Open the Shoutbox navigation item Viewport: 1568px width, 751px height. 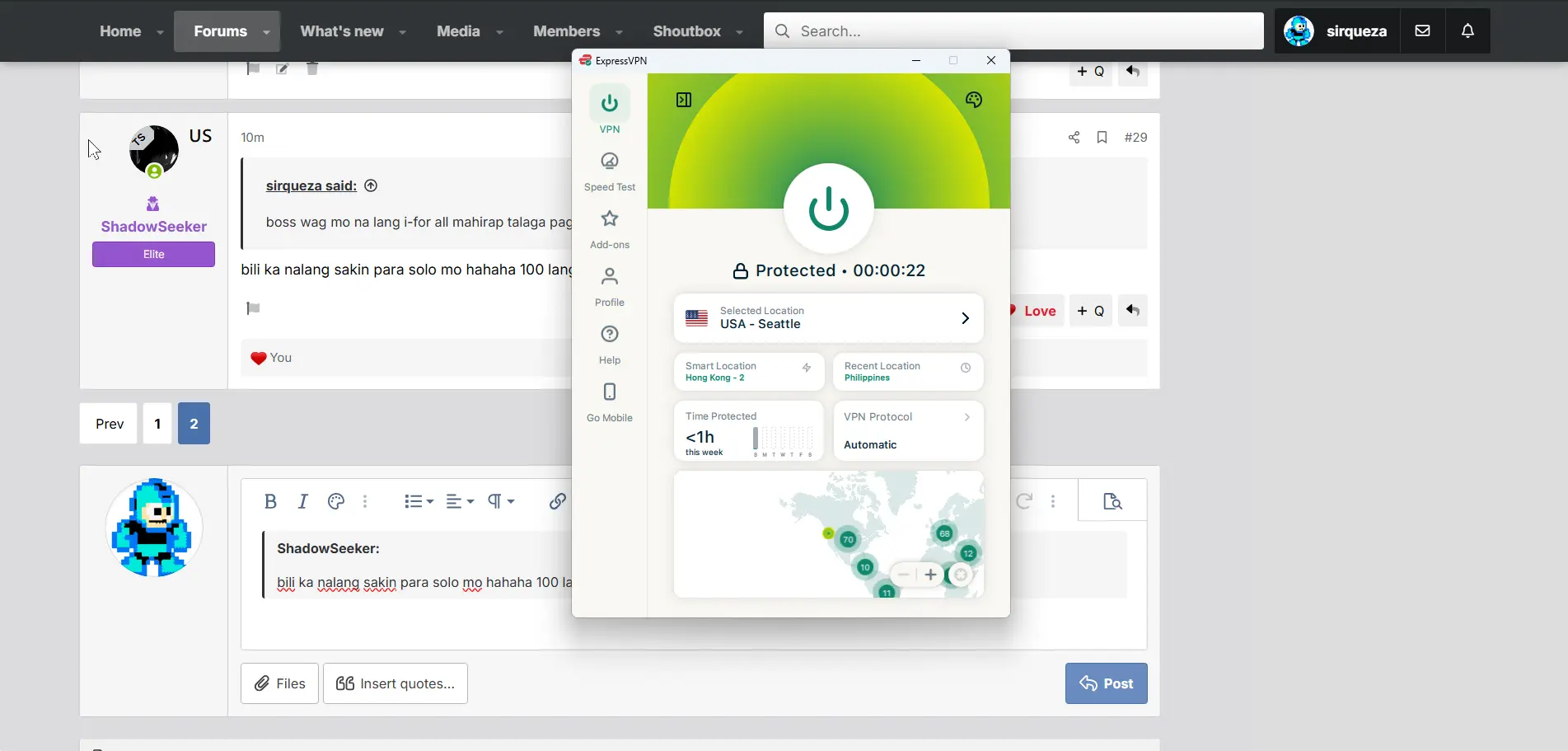pyautogui.click(x=686, y=31)
